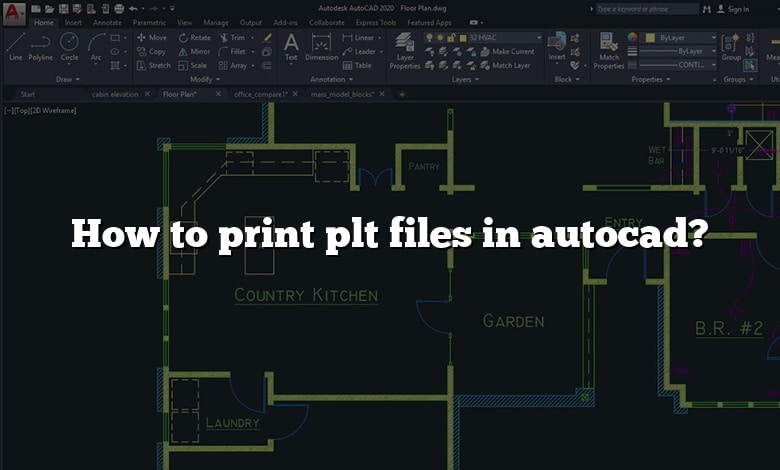Expand the Modify panel

pyautogui.click(x=205, y=79)
